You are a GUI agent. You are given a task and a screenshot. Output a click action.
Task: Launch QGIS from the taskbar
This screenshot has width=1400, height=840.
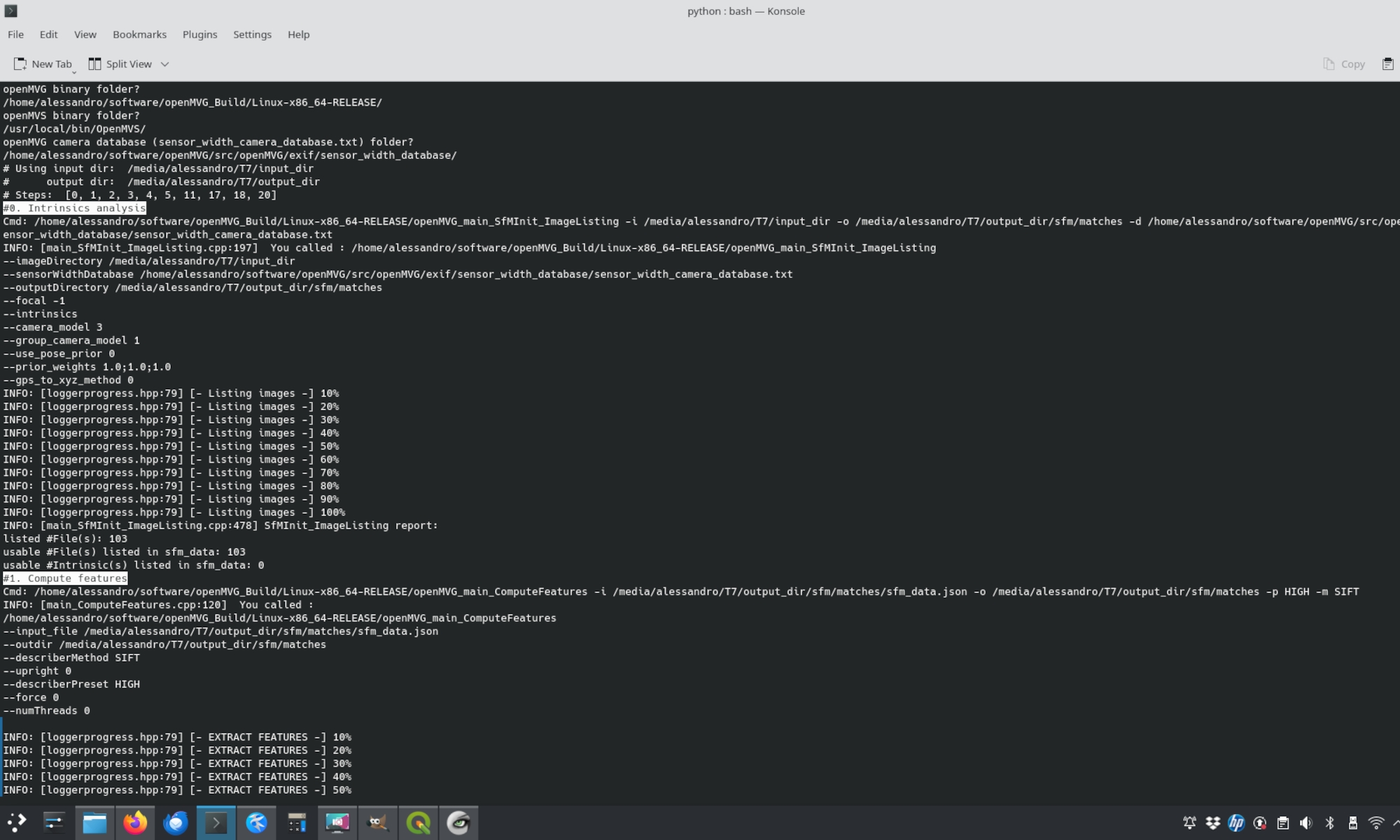[418, 822]
